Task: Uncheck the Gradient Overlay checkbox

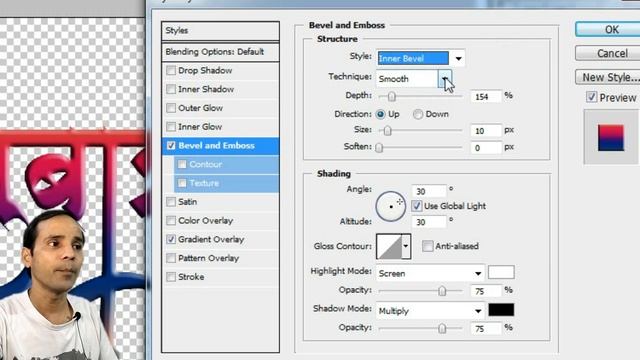Action: (171, 240)
